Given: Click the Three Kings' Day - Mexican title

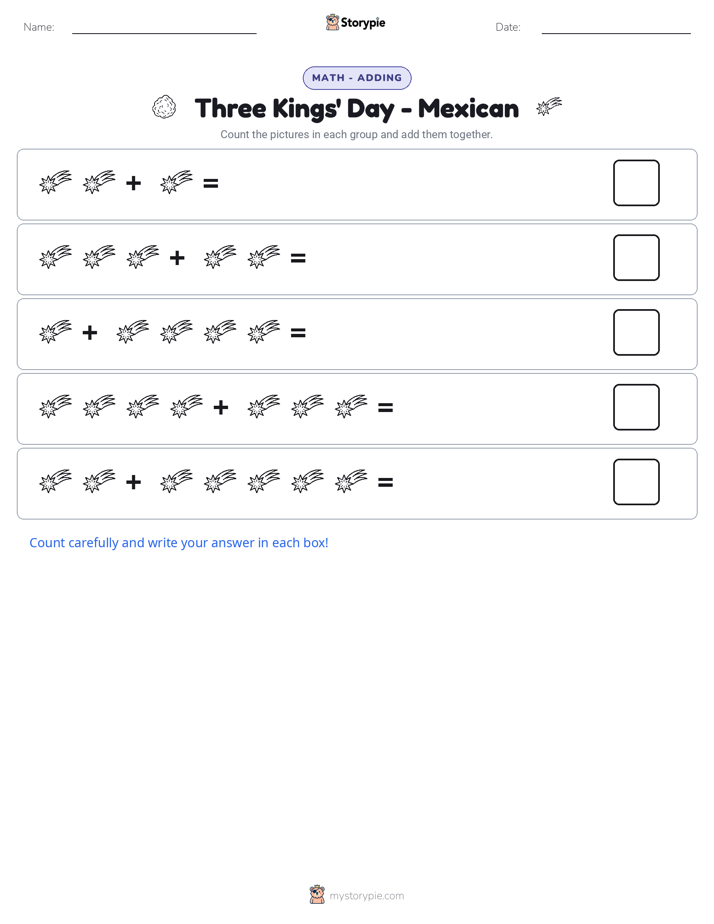Looking at the screenshot, I should coord(357,108).
